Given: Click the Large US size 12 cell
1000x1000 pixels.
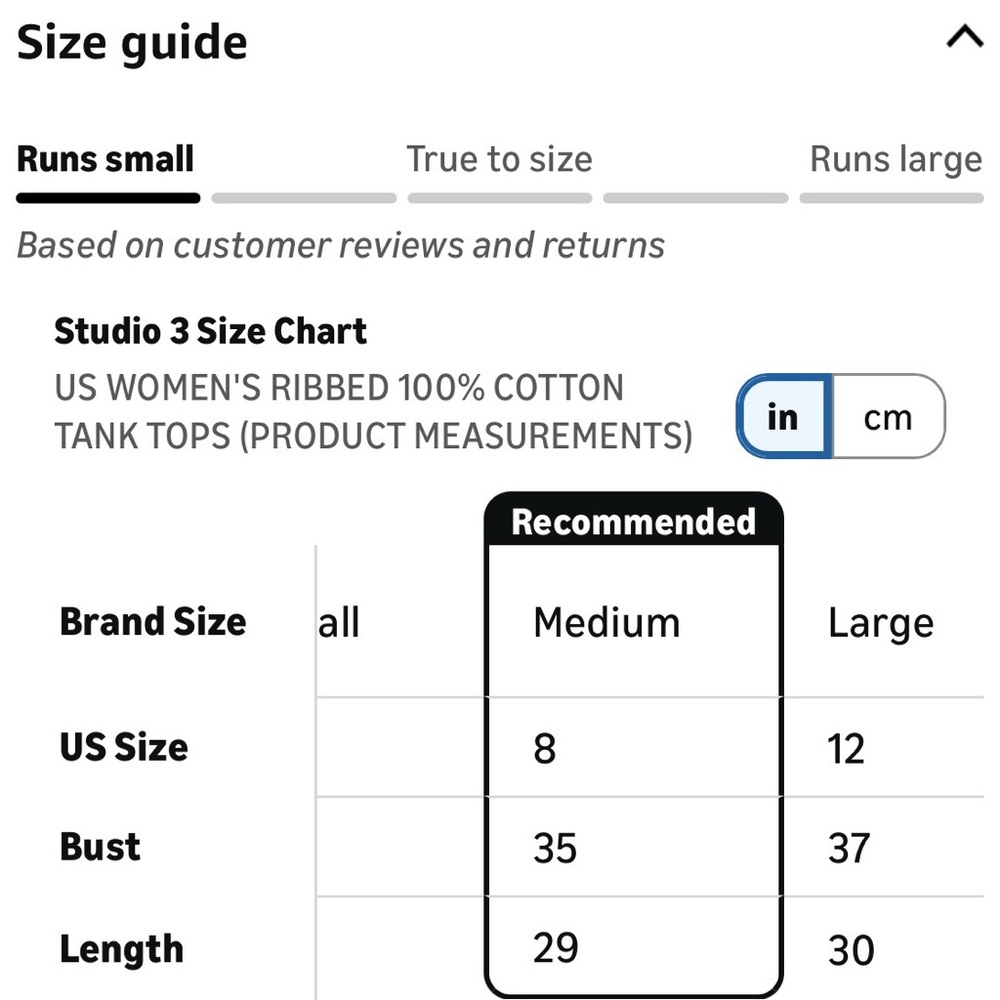Looking at the screenshot, I should point(846,748).
